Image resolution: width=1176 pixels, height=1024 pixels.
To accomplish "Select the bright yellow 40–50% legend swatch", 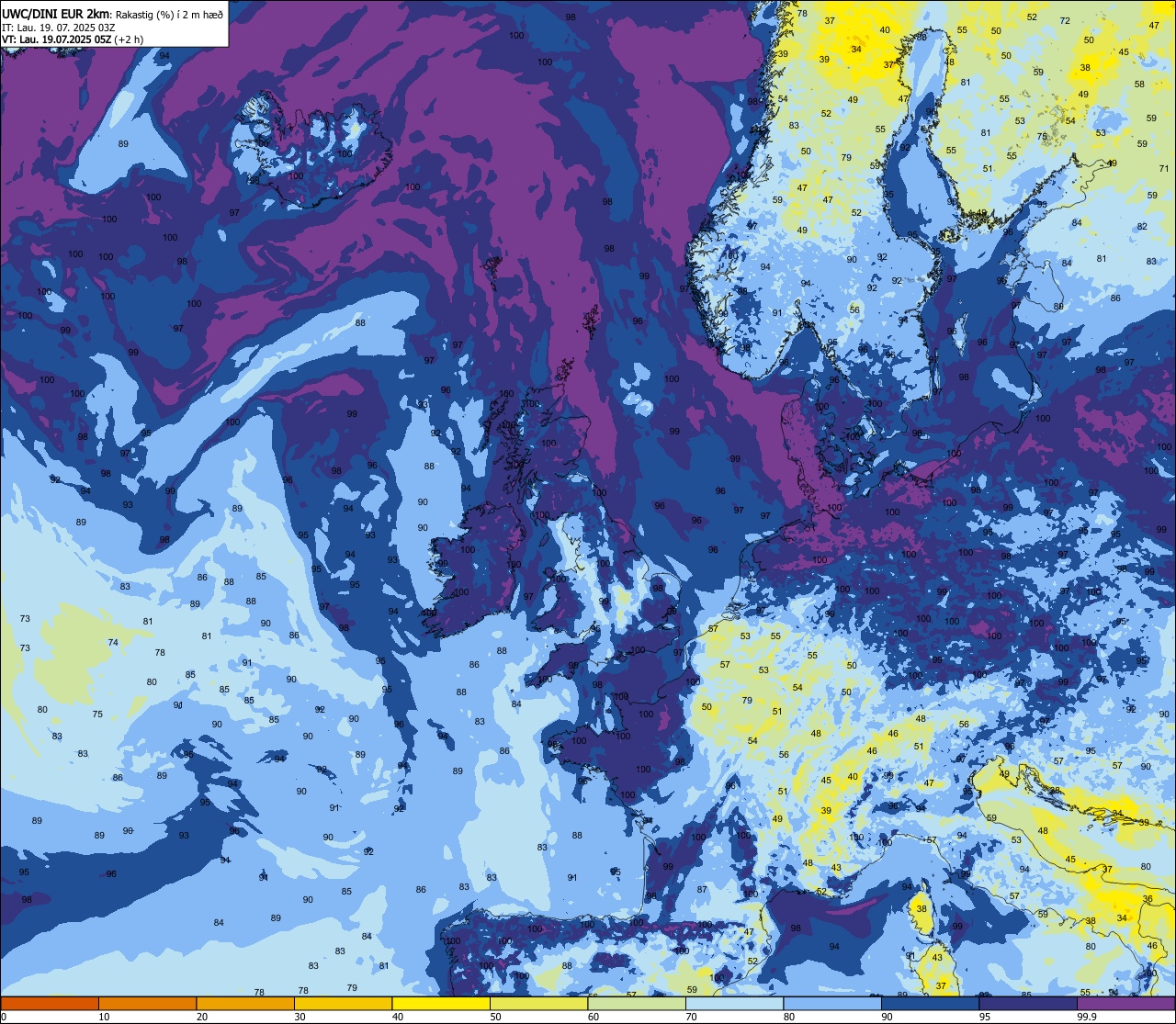I will tap(440, 1003).
